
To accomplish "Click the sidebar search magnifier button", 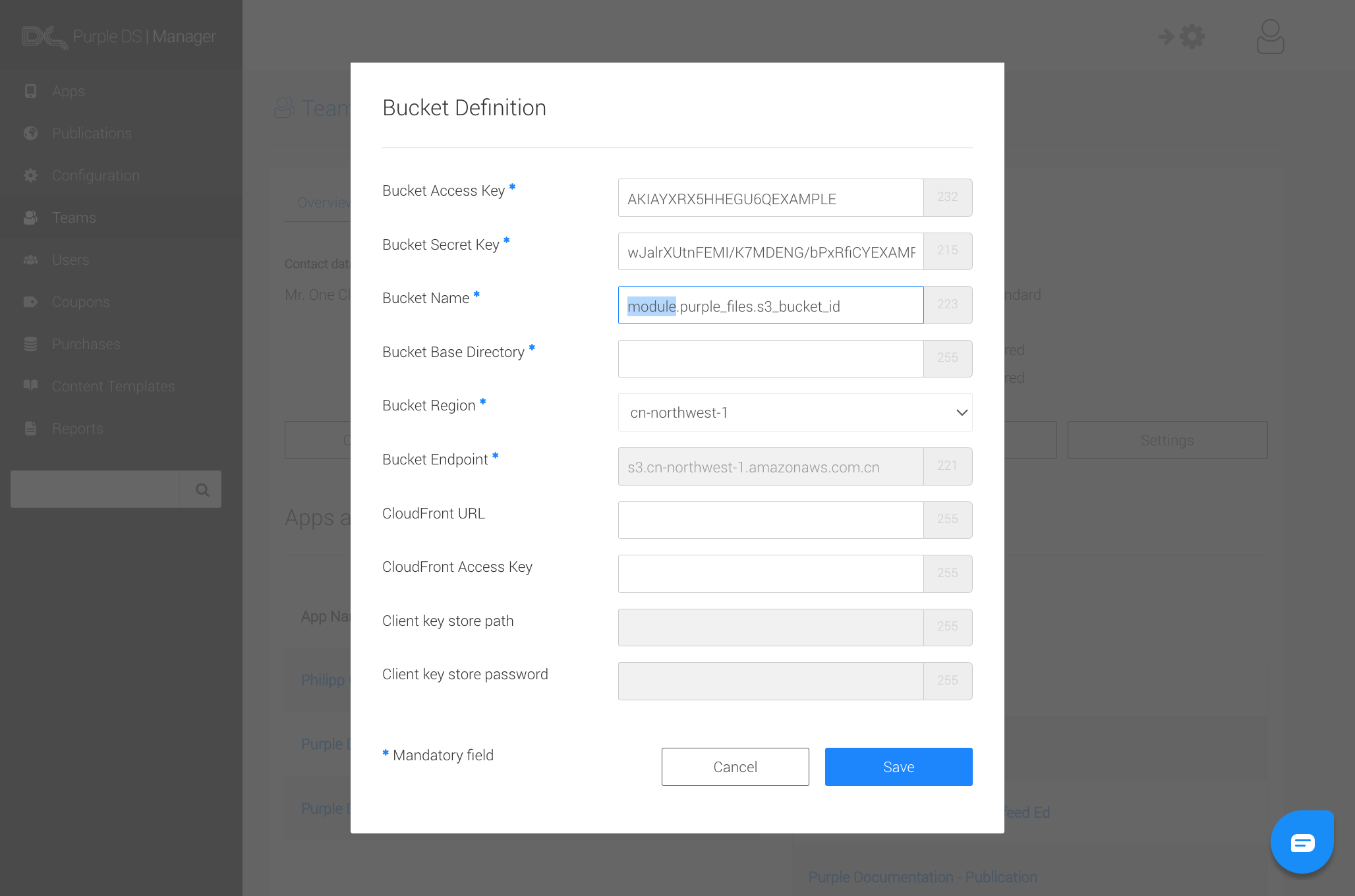I will [202, 490].
